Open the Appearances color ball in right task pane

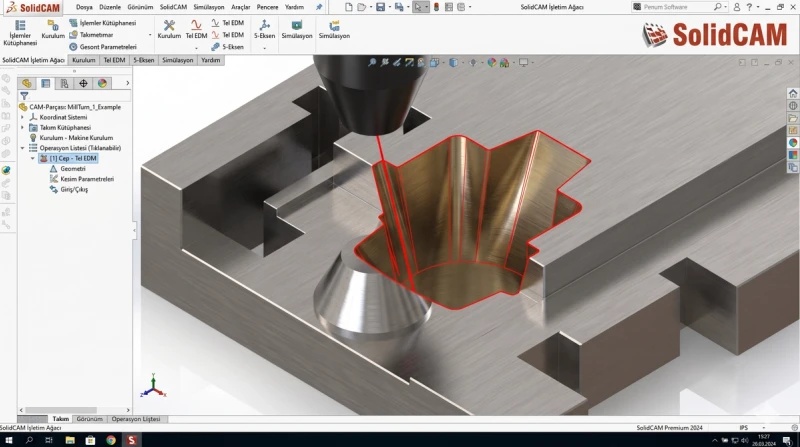pos(793,142)
